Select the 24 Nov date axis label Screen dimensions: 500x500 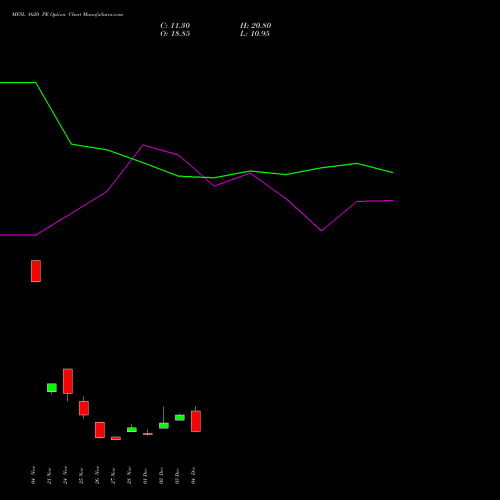(x=65, y=475)
